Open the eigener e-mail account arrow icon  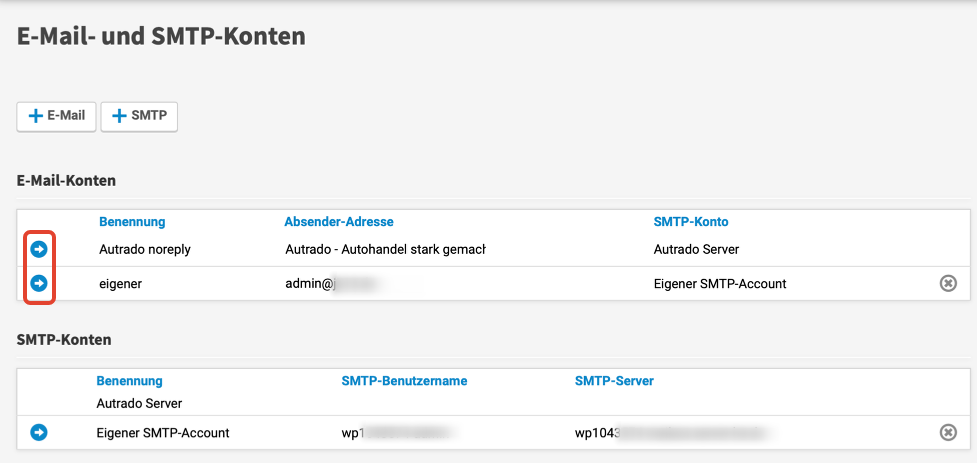click(39, 283)
